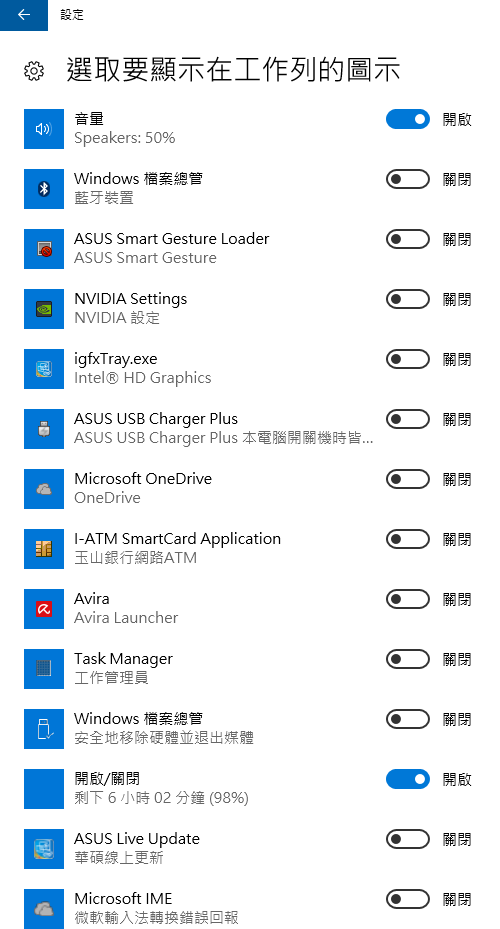
Task: Enable the Microsoft OneDrive toggle
Action: (408, 479)
